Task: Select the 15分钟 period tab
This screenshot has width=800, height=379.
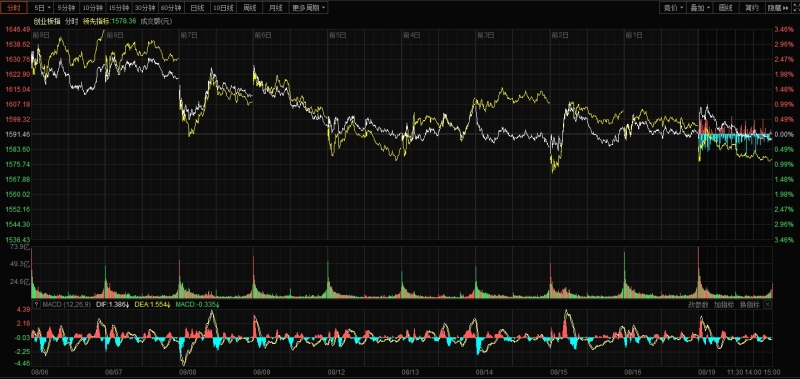Action: coord(118,8)
